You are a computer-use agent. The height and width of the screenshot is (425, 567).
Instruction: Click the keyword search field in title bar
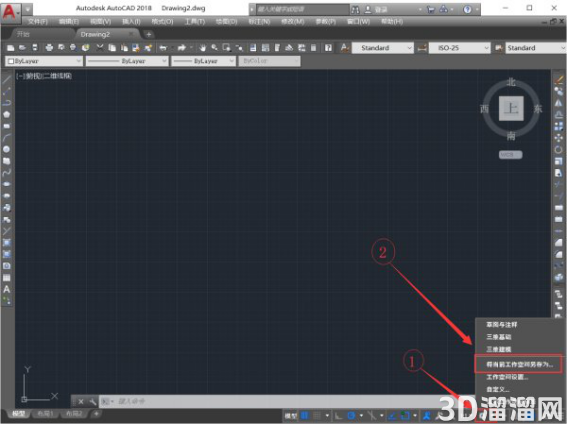[302, 9]
